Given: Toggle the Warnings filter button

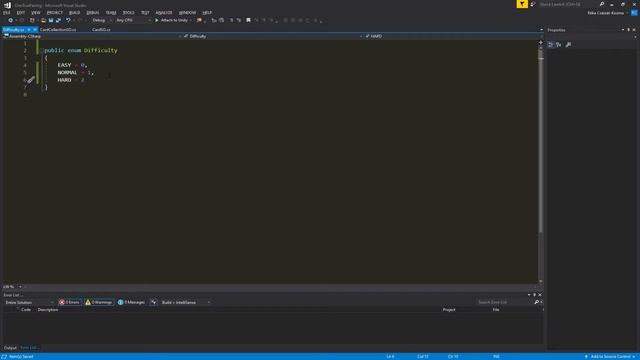Looking at the screenshot, I should 99,302.
